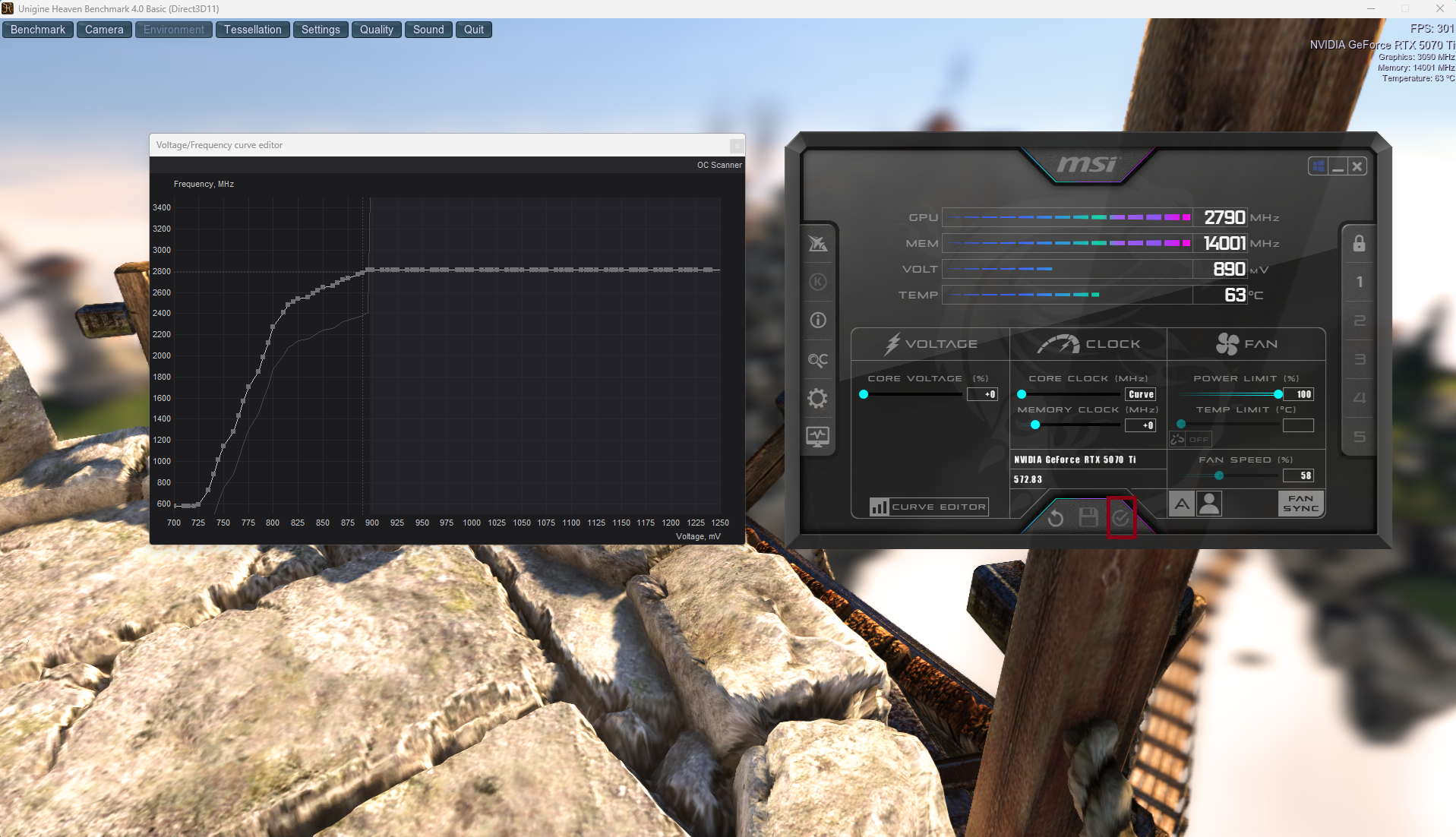The height and width of the screenshot is (837, 1456).
Task: Click the temperature reading '63'
Action: (1235, 295)
